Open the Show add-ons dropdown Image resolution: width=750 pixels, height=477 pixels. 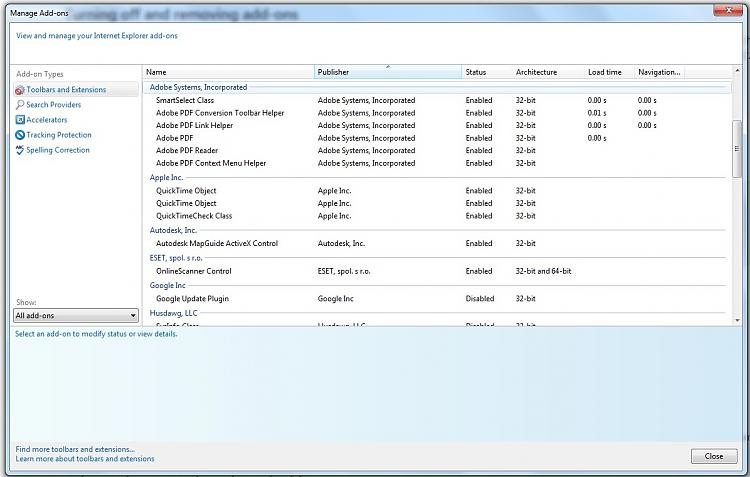click(x=76, y=315)
